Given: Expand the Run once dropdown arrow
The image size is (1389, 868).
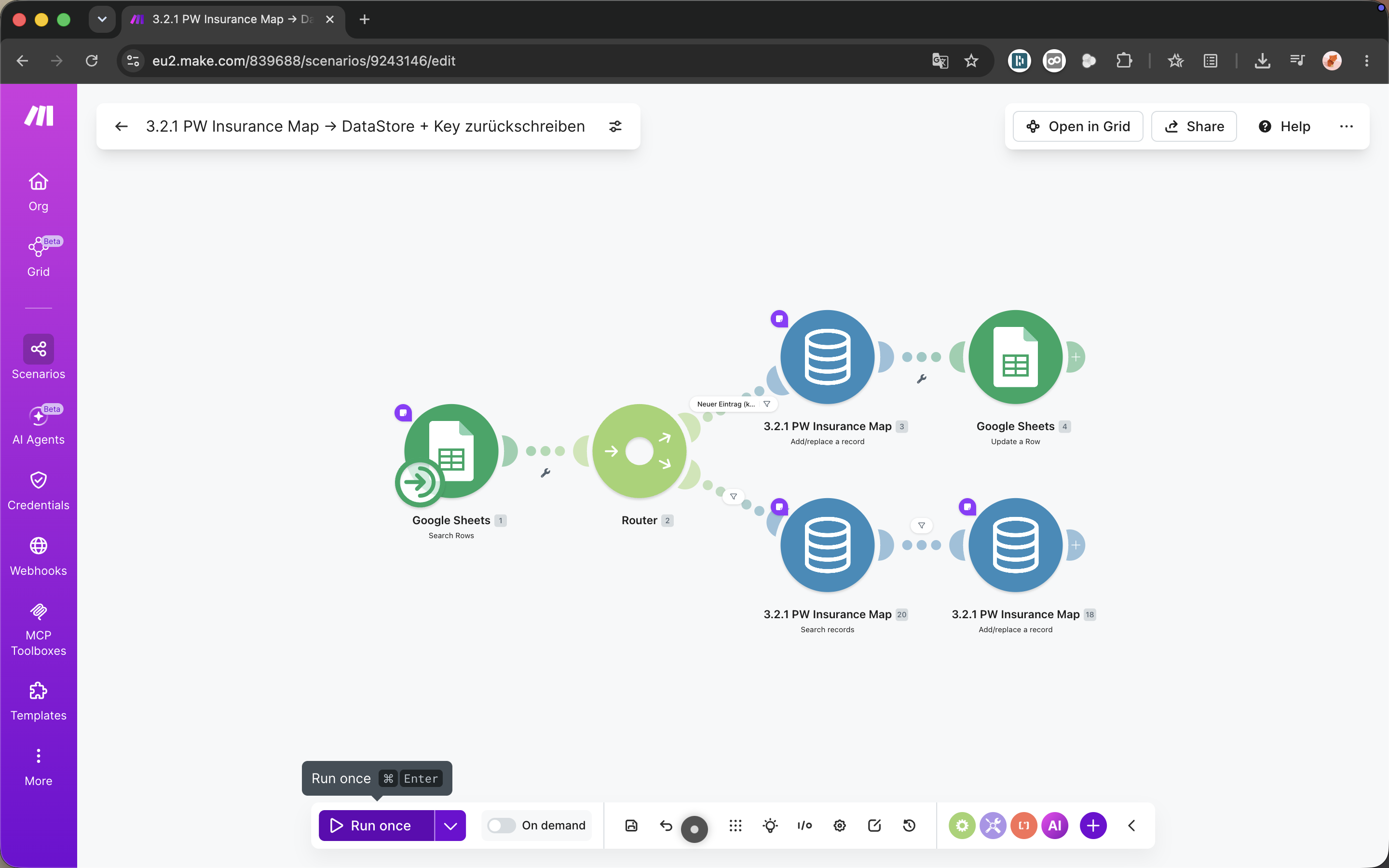Looking at the screenshot, I should point(450,826).
